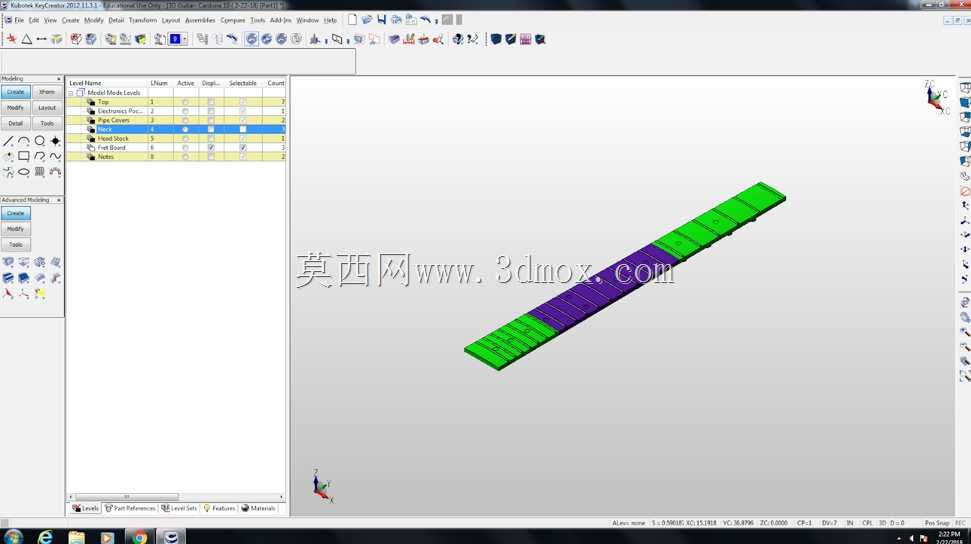Switch to the Part References tab
971x544 pixels.
(x=130, y=508)
